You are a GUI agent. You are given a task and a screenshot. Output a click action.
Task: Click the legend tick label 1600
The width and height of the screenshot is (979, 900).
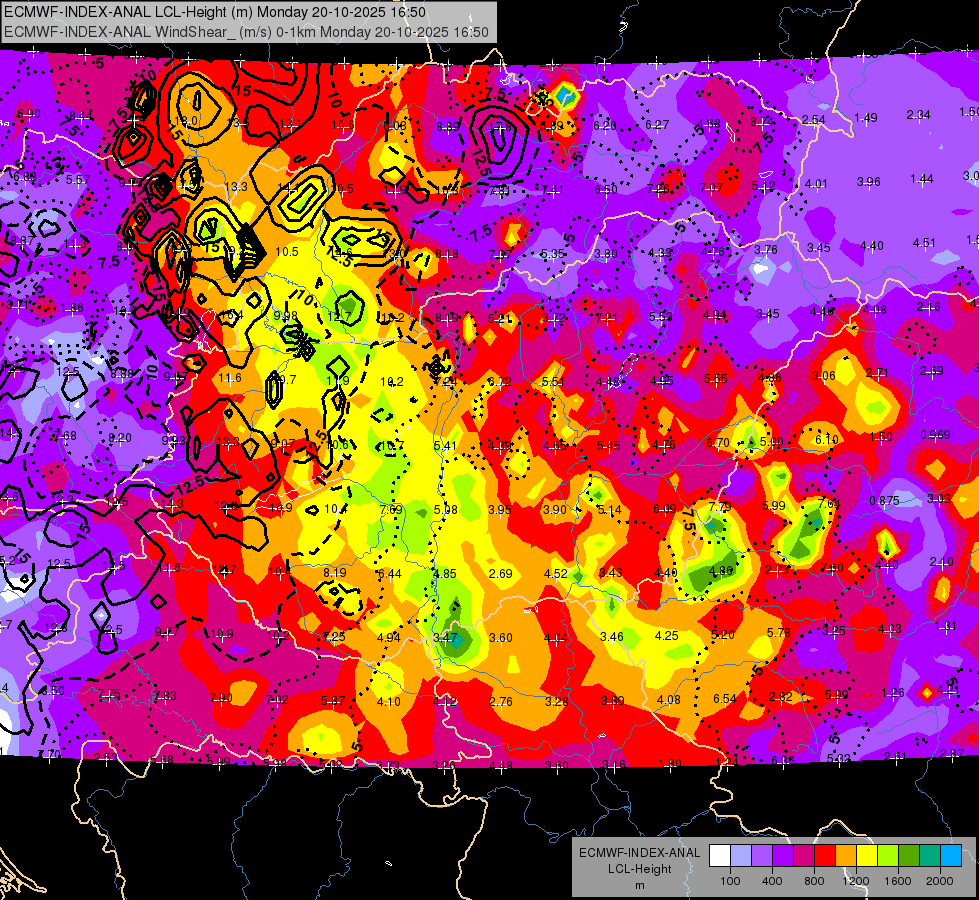(897, 881)
